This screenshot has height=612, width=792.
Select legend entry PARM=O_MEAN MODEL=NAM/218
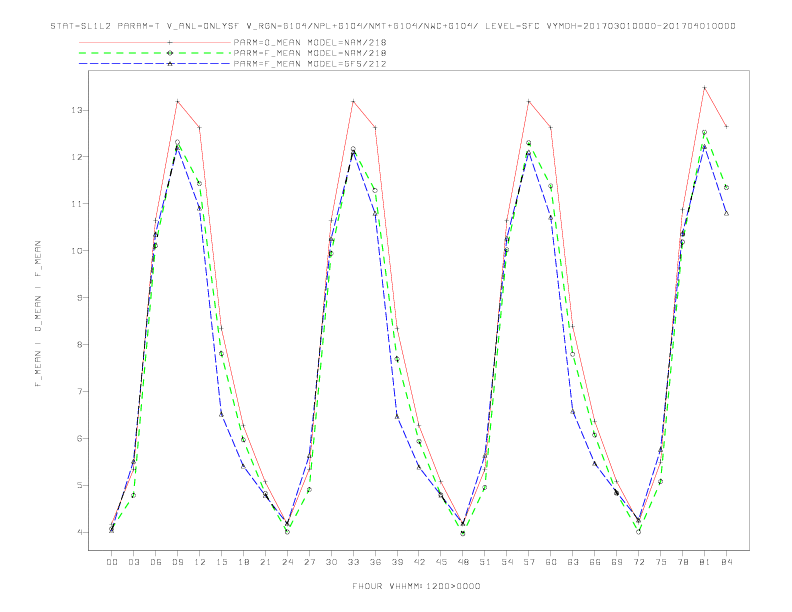[310, 42]
